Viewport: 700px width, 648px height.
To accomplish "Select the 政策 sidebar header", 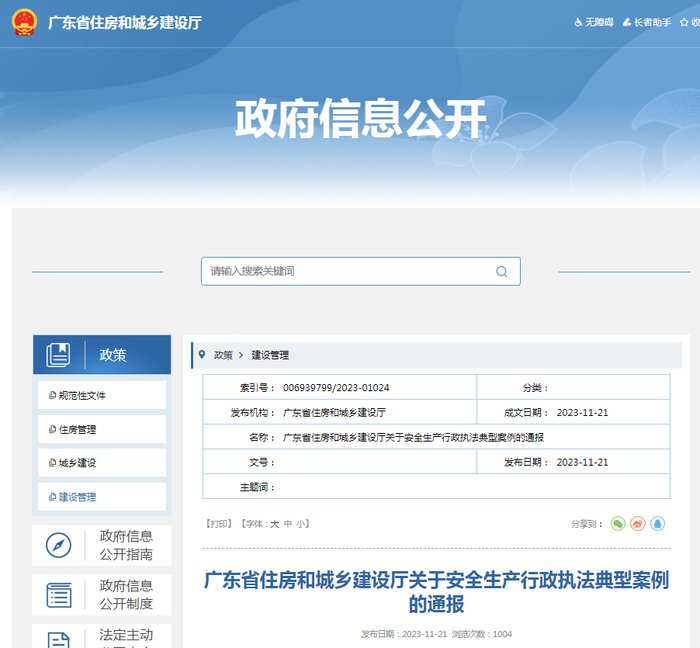I will pyautogui.click(x=102, y=355).
